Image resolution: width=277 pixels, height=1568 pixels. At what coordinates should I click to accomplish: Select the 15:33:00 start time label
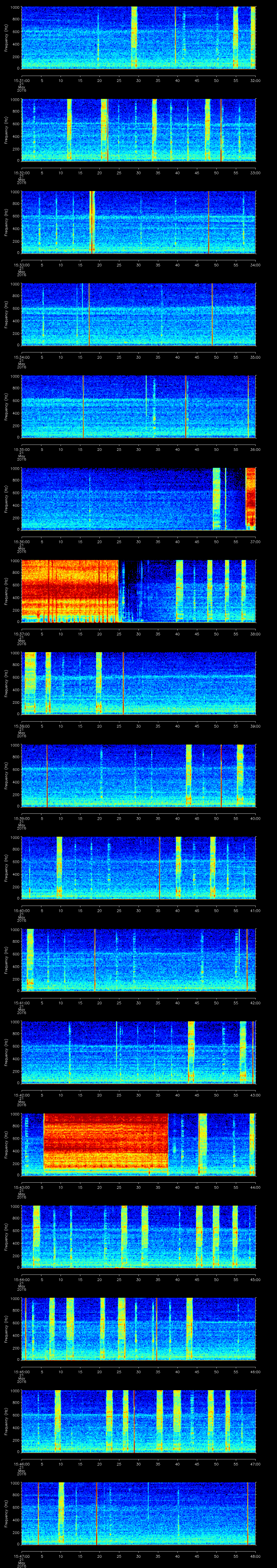tap(21, 265)
